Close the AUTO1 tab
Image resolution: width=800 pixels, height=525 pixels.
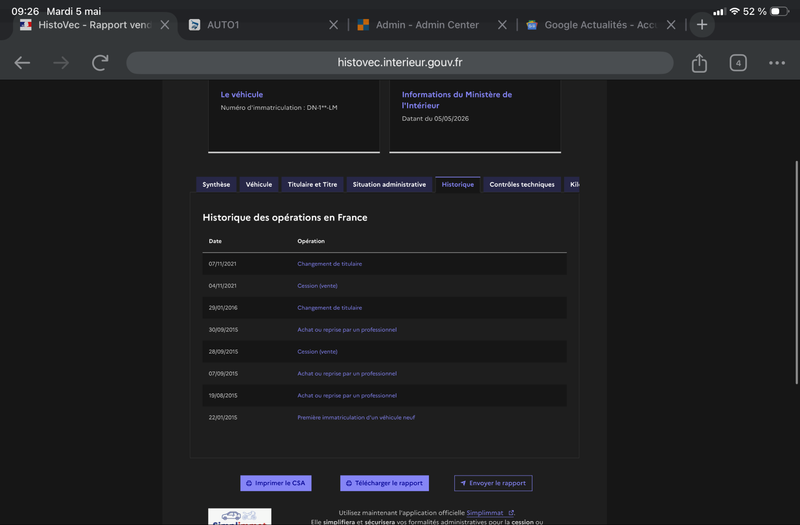[x=333, y=24]
